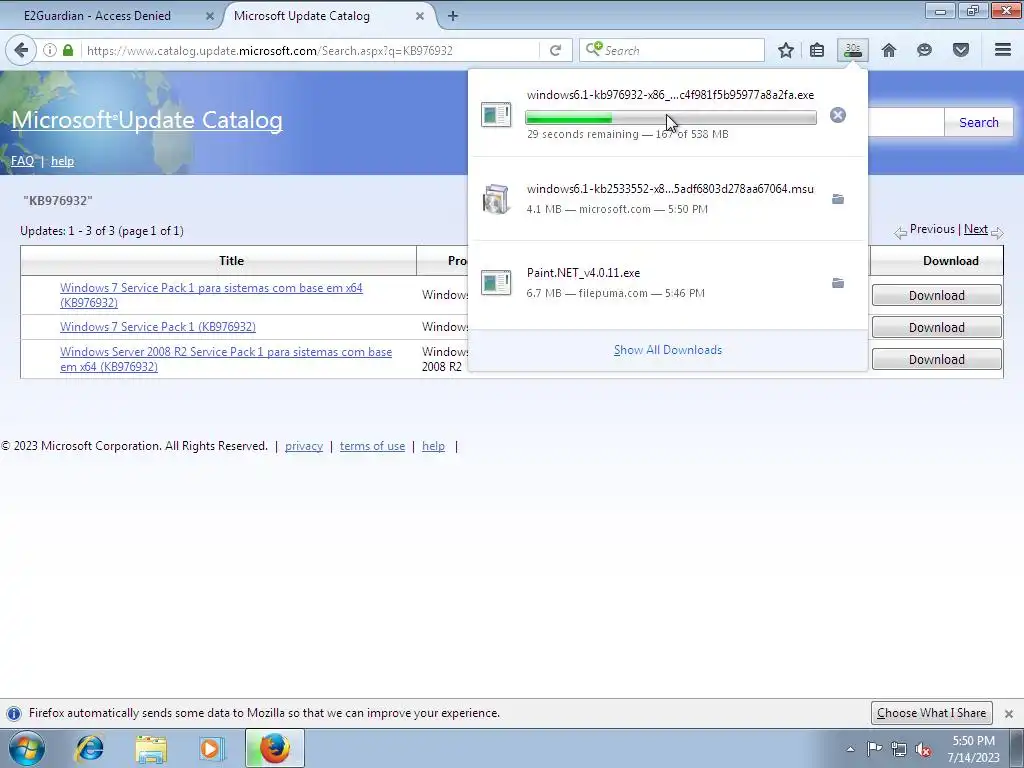Open the Firefox hamburger menu

(1003, 50)
